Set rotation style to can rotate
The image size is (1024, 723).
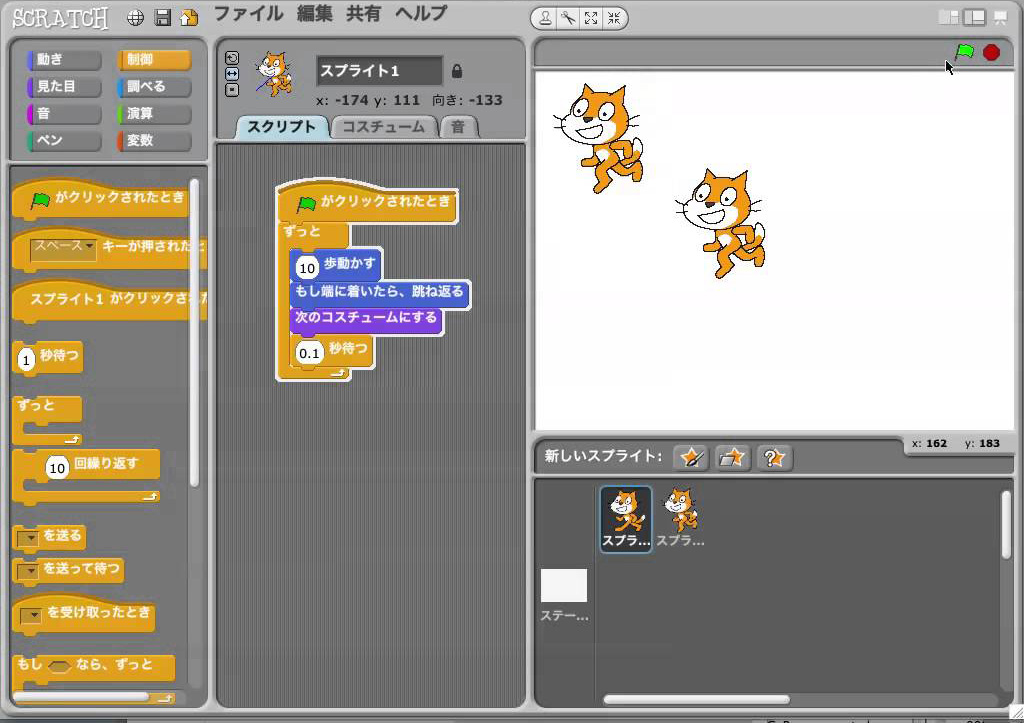[232, 57]
